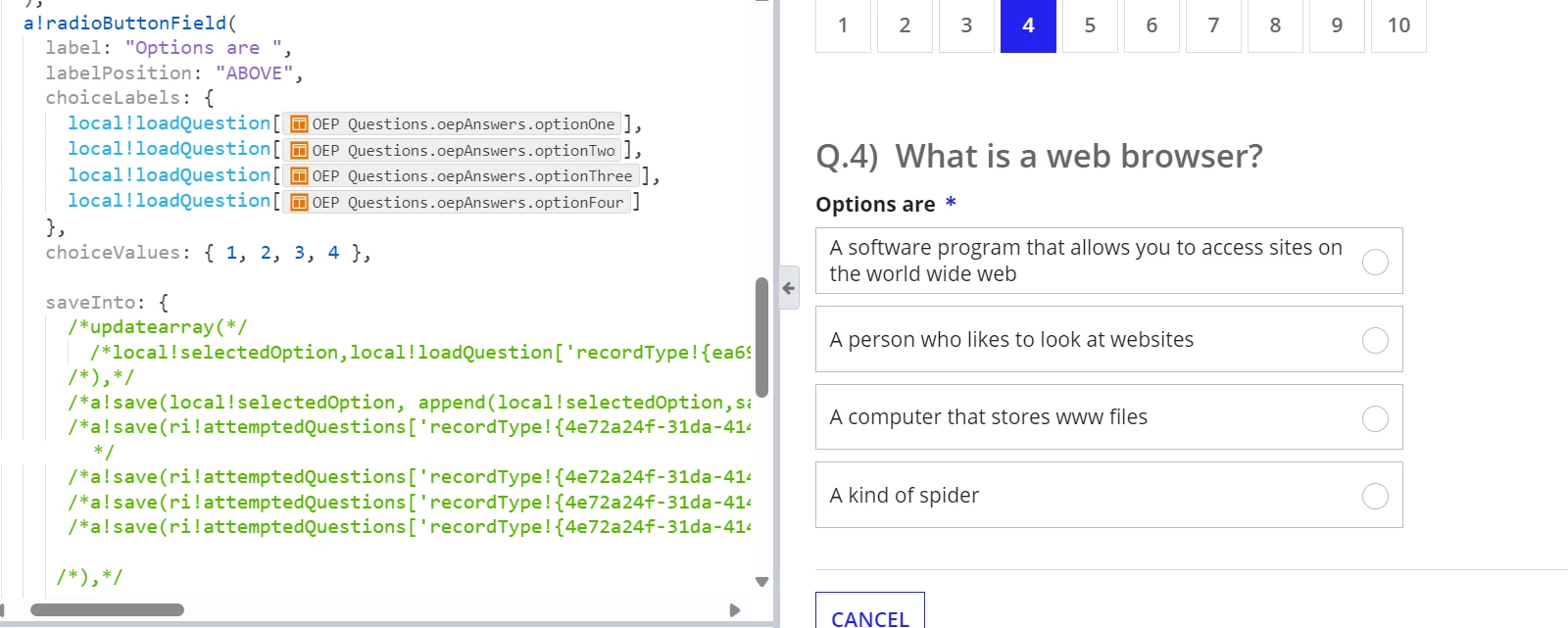Click the horizontal scrollbar thumb in editor
Image resolution: width=1568 pixels, height=628 pixels.
pyautogui.click(x=107, y=610)
